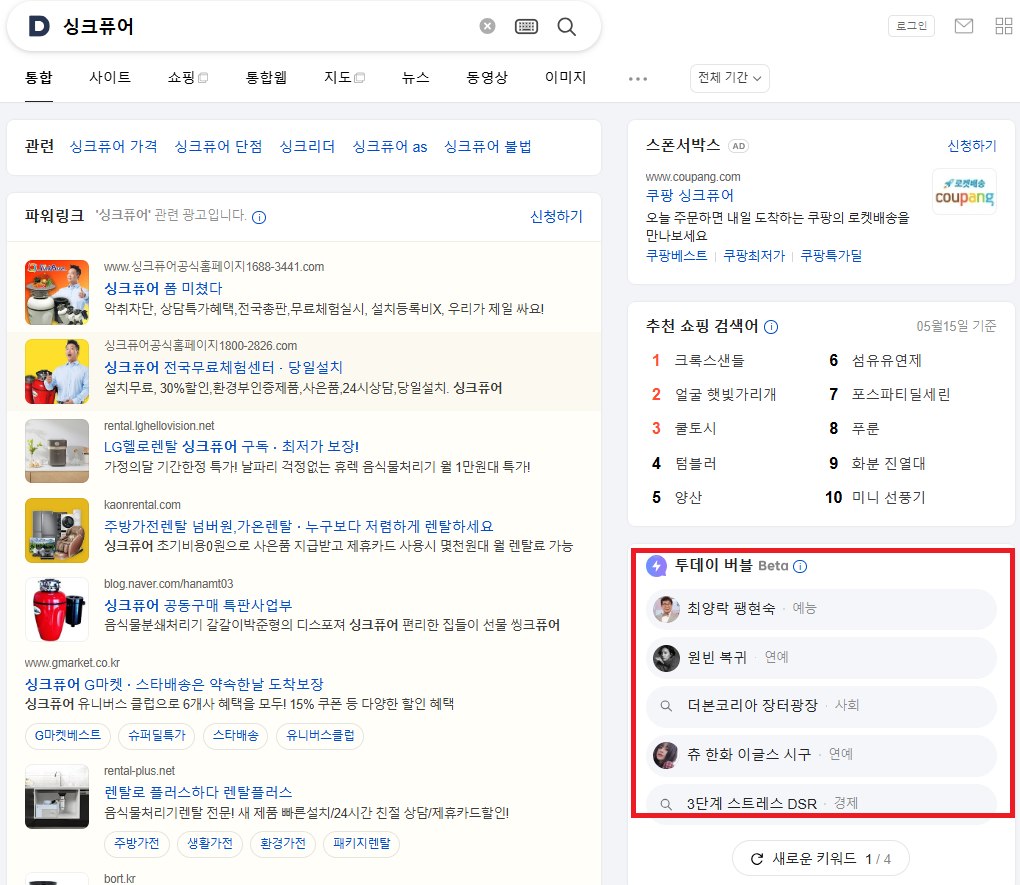Click the 주방가전 chip
The height and width of the screenshot is (885, 1020).
137,844
